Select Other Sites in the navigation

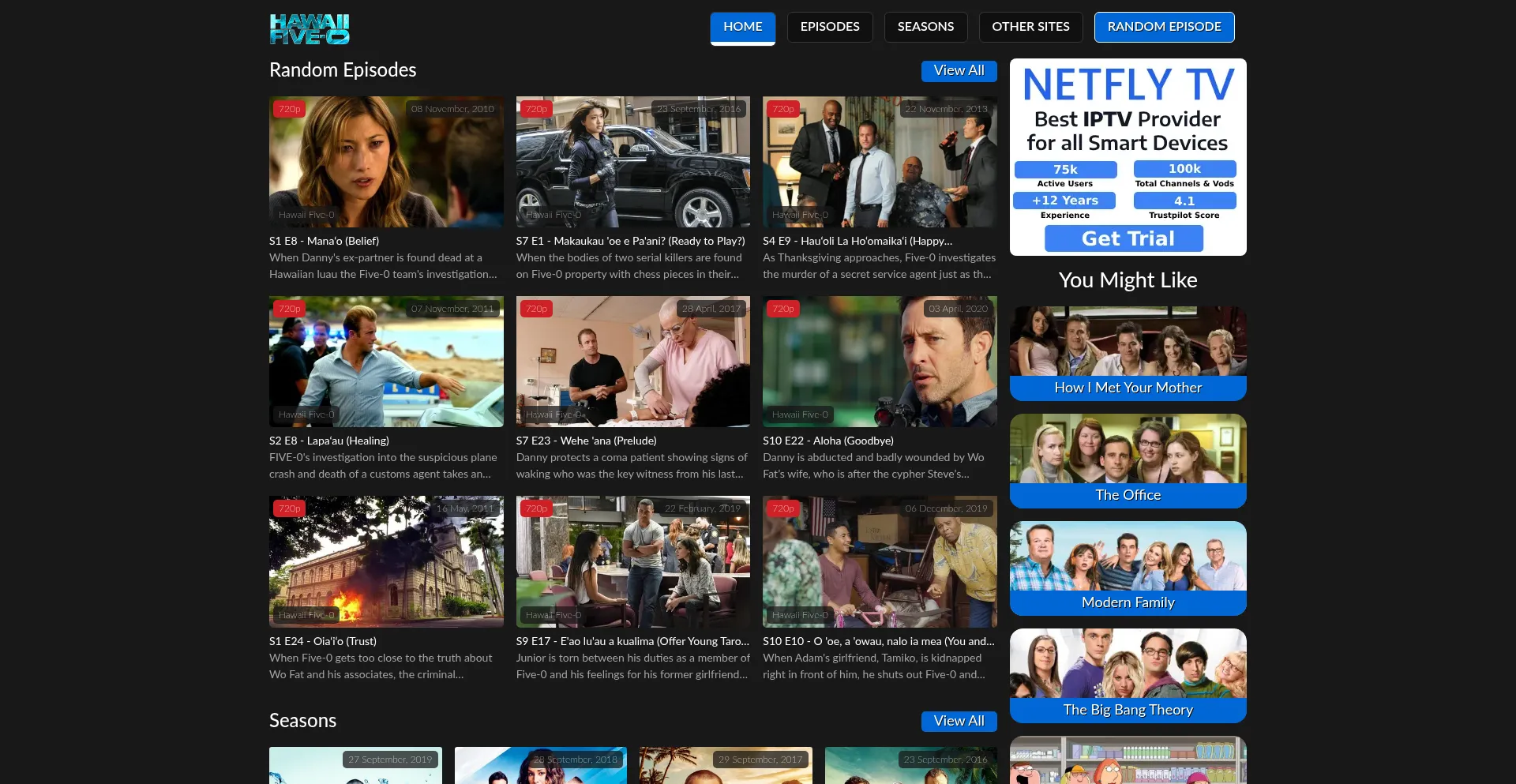[1030, 27]
